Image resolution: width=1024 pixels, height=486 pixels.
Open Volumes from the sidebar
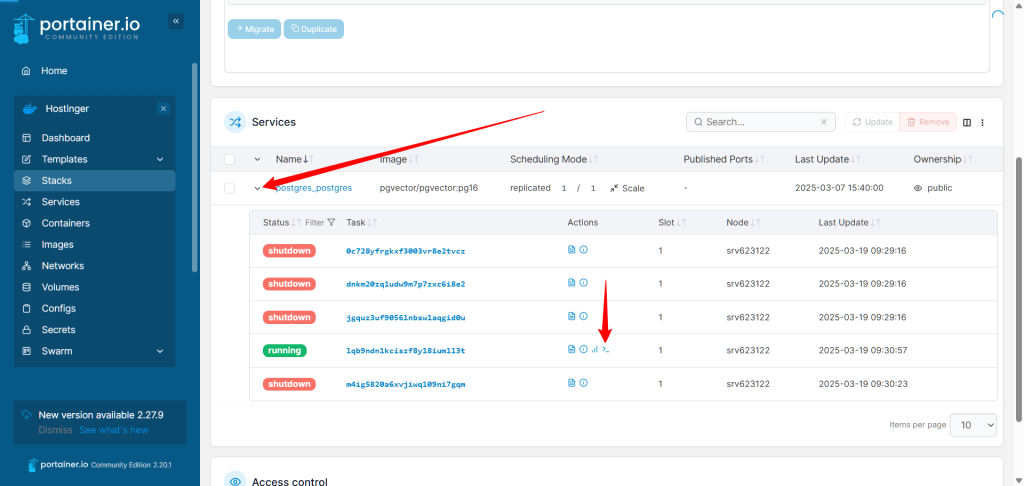(59, 287)
